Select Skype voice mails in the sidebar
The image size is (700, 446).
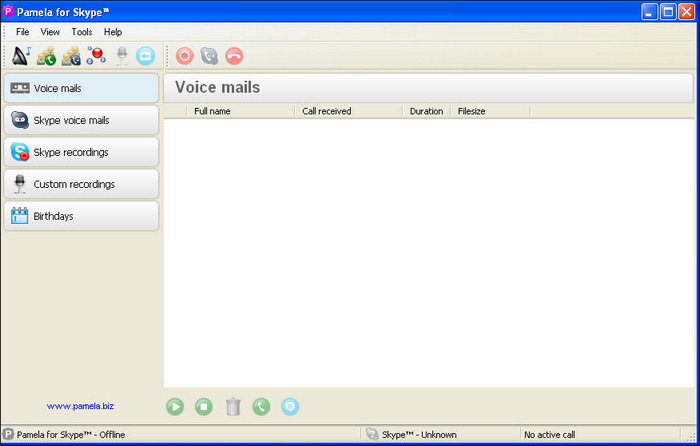[x=81, y=120]
